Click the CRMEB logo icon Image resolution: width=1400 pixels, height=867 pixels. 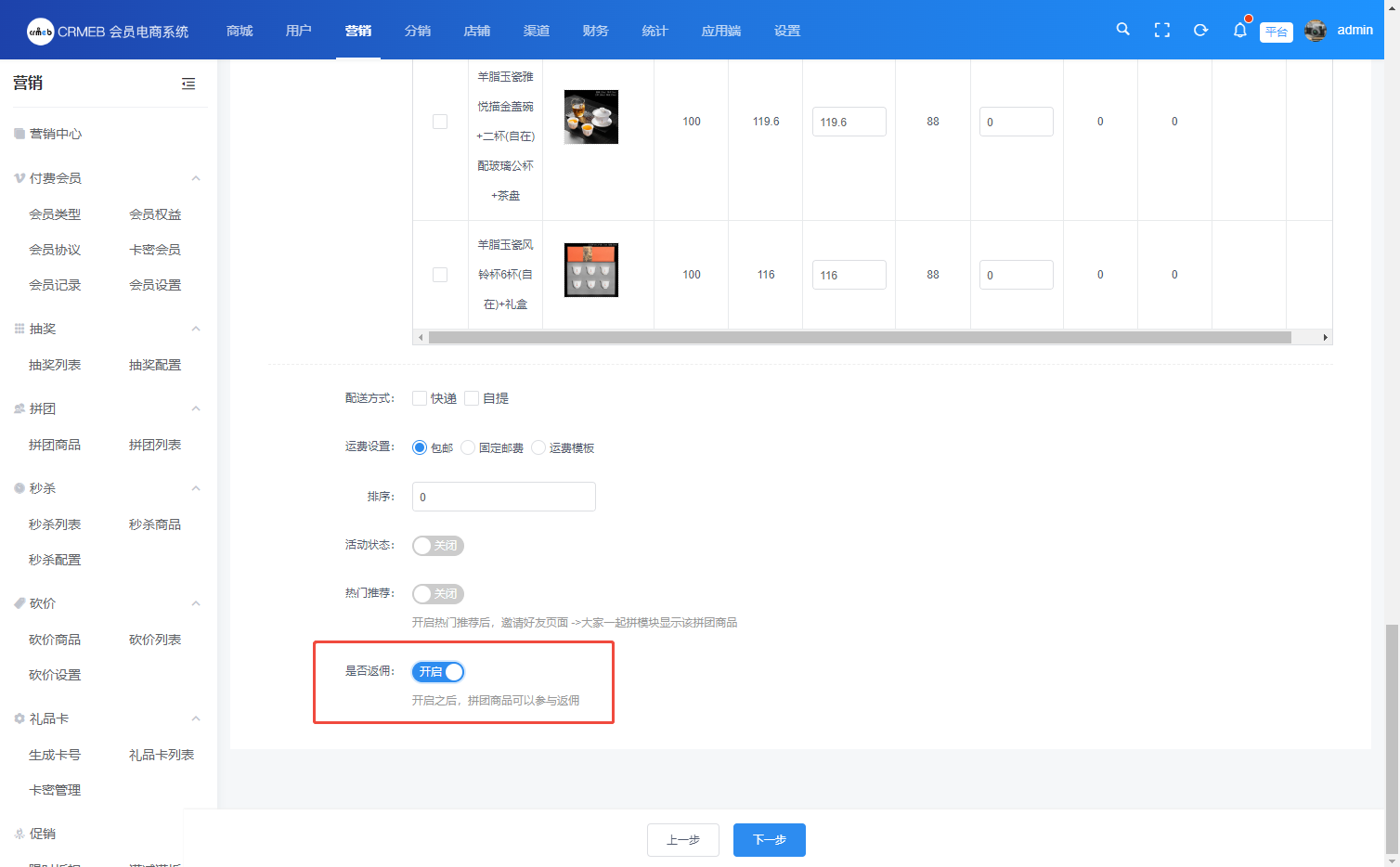tap(40, 31)
